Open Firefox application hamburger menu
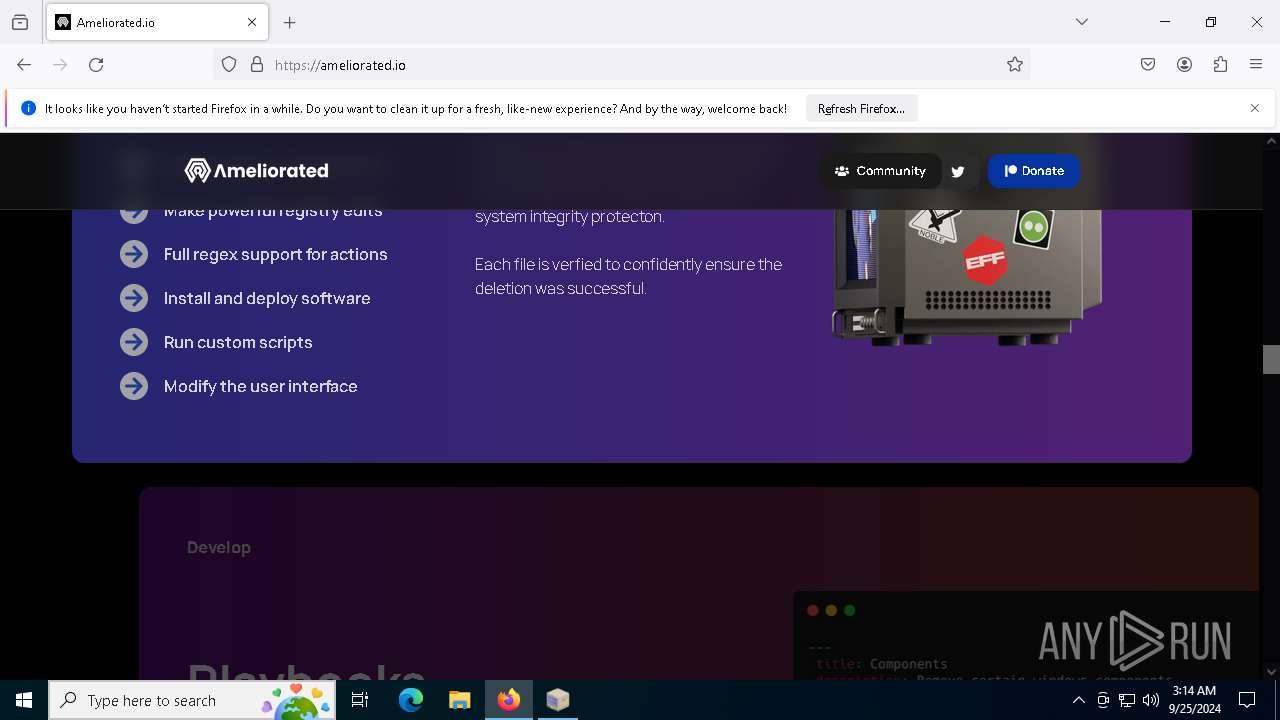 pyautogui.click(x=1256, y=65)
